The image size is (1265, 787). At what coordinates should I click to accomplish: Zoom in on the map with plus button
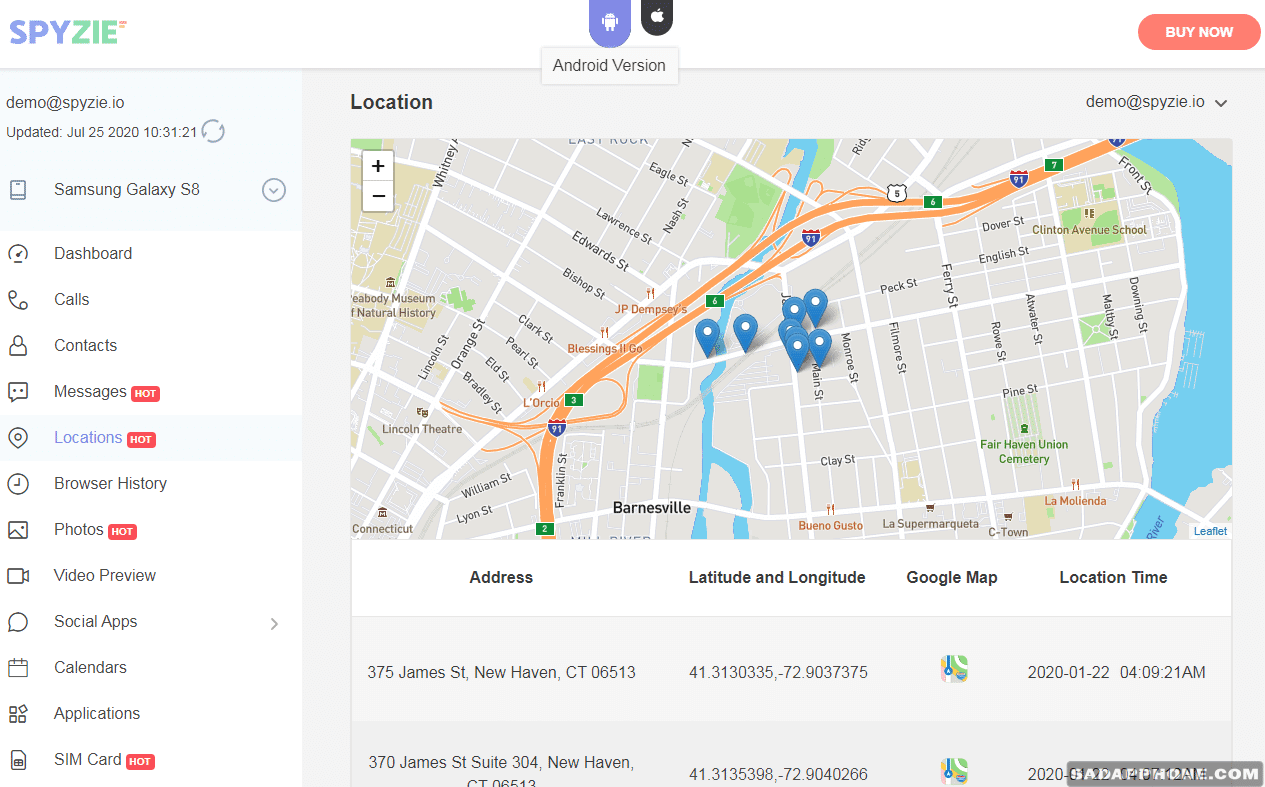coord(377,165)
